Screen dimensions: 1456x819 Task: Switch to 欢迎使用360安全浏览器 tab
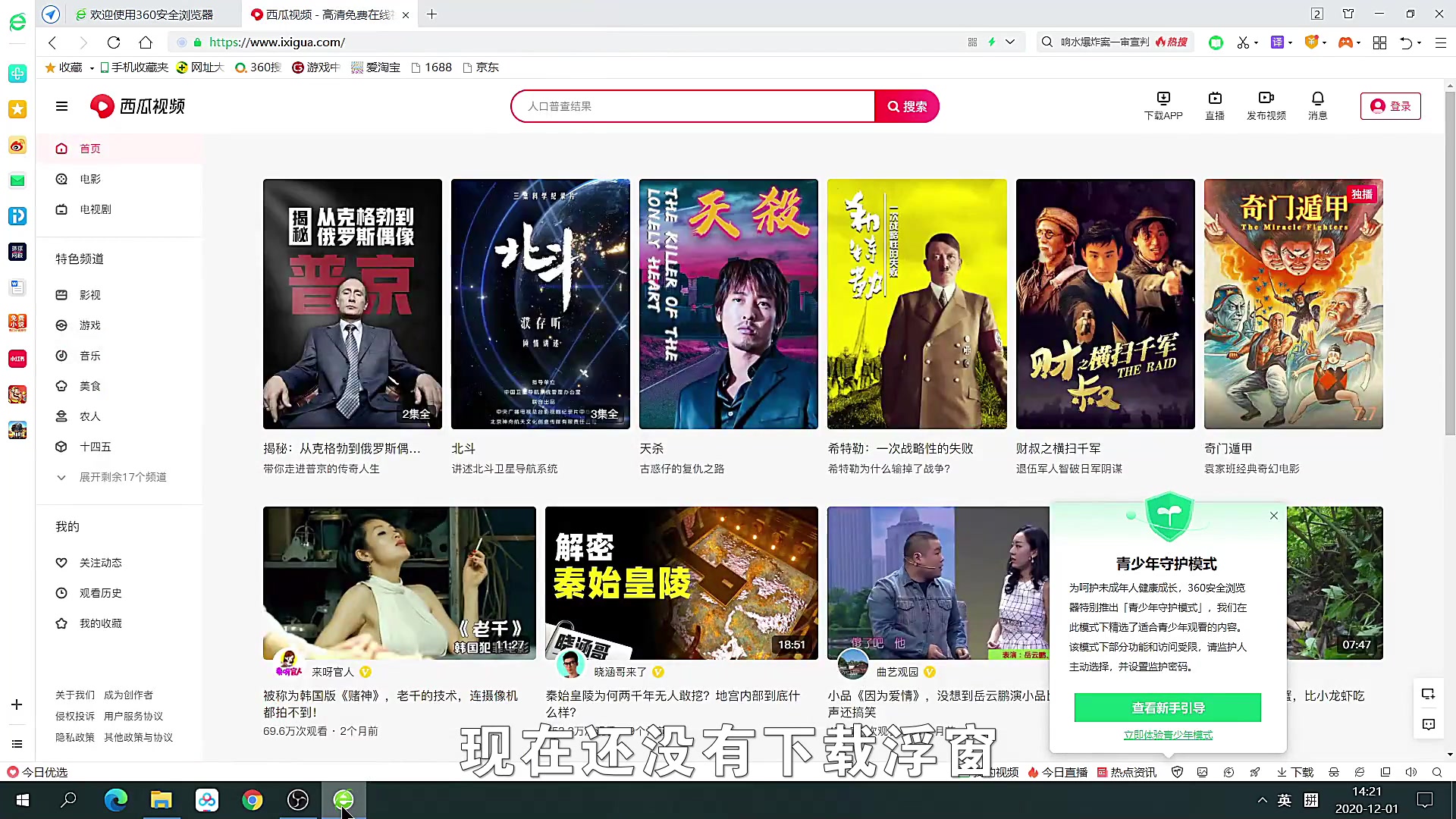pos(152,14)
